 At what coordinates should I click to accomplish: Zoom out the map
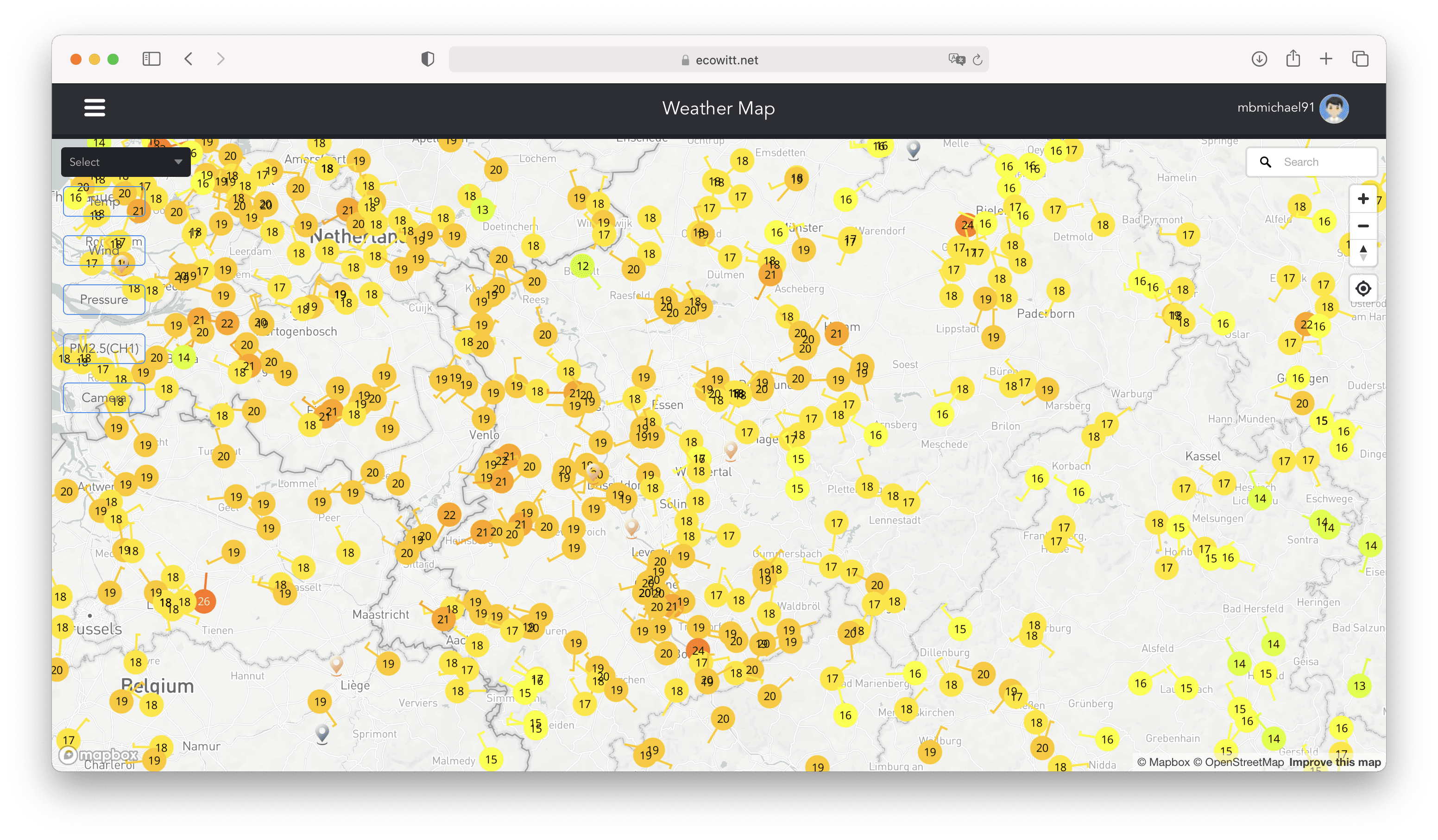pyautogui.click(x=1362, y=226)
